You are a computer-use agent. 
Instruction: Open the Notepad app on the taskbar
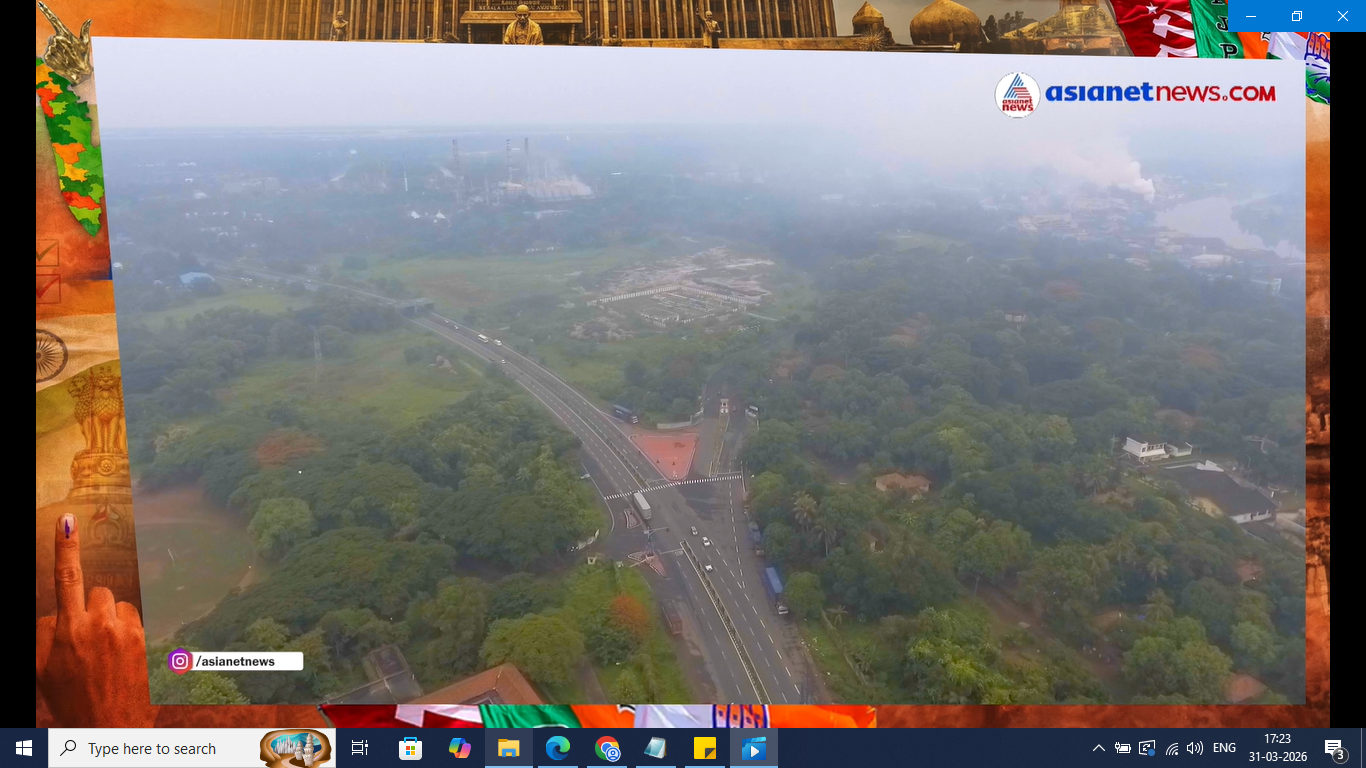tap(656, 748)
